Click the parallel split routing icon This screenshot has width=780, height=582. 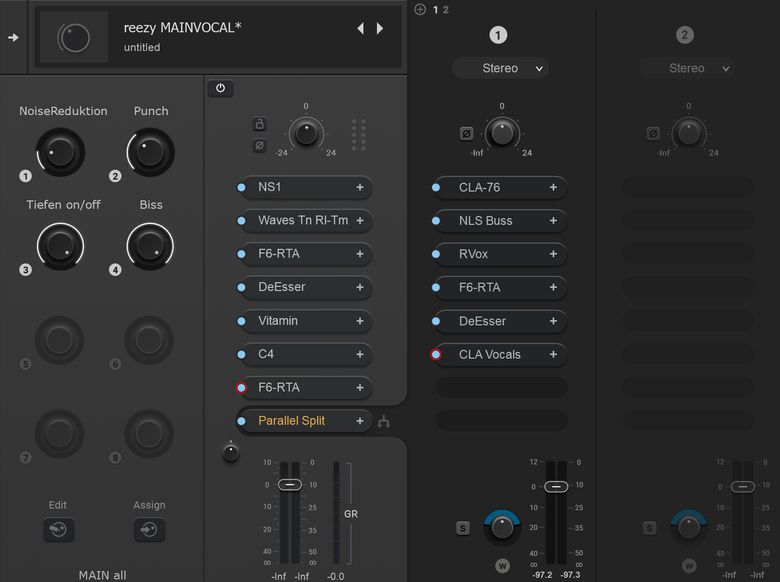point(384,422)
